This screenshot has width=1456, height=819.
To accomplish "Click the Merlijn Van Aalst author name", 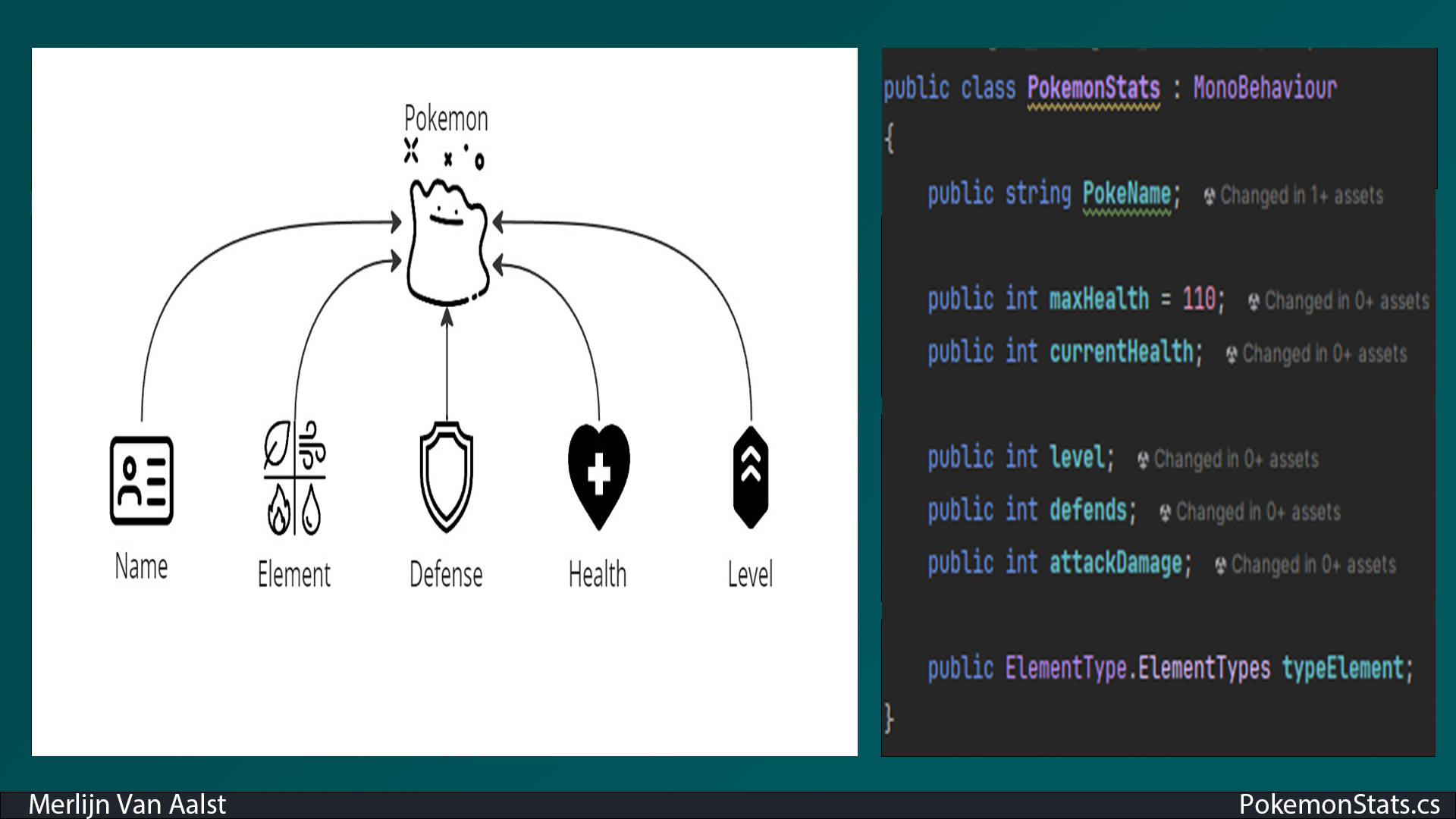I will (127, 804).
